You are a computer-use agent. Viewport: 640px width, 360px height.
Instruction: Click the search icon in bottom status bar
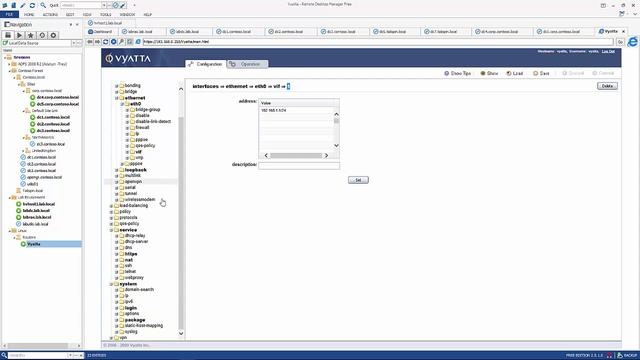click(x=4, y=356)
